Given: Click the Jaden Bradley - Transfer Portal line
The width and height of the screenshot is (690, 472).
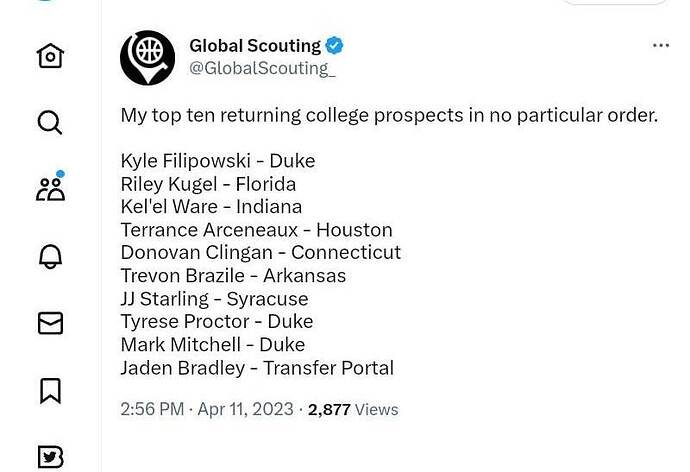Looking at the screenshot, I should pos(257,368).
